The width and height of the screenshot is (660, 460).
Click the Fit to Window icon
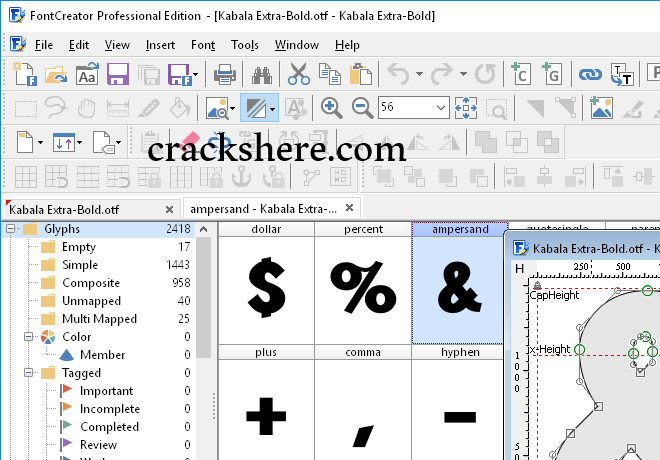(466, 108)
